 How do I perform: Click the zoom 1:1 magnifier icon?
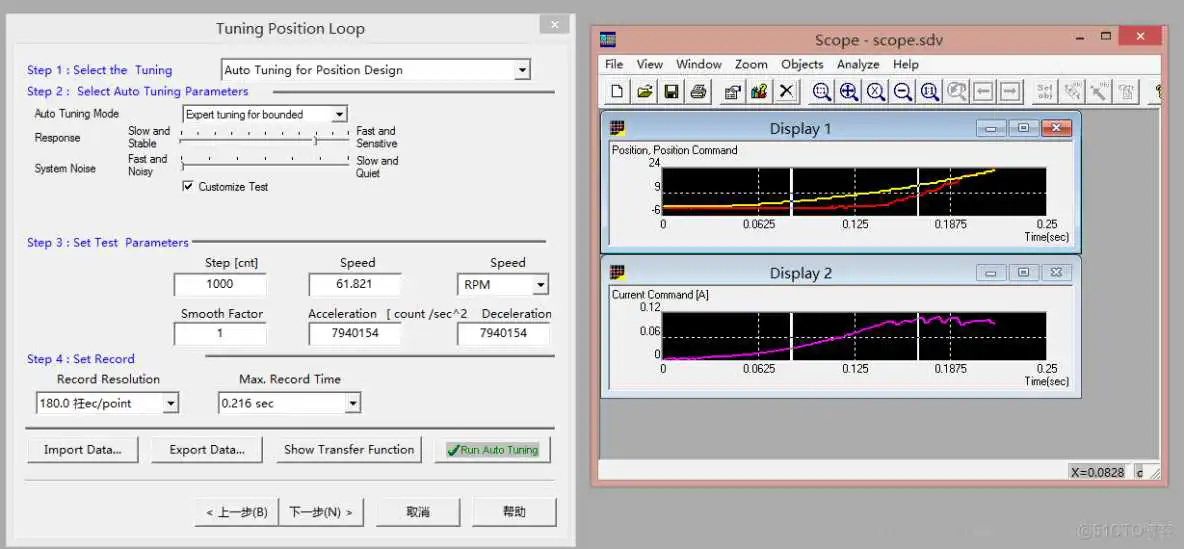coord(930,91)
